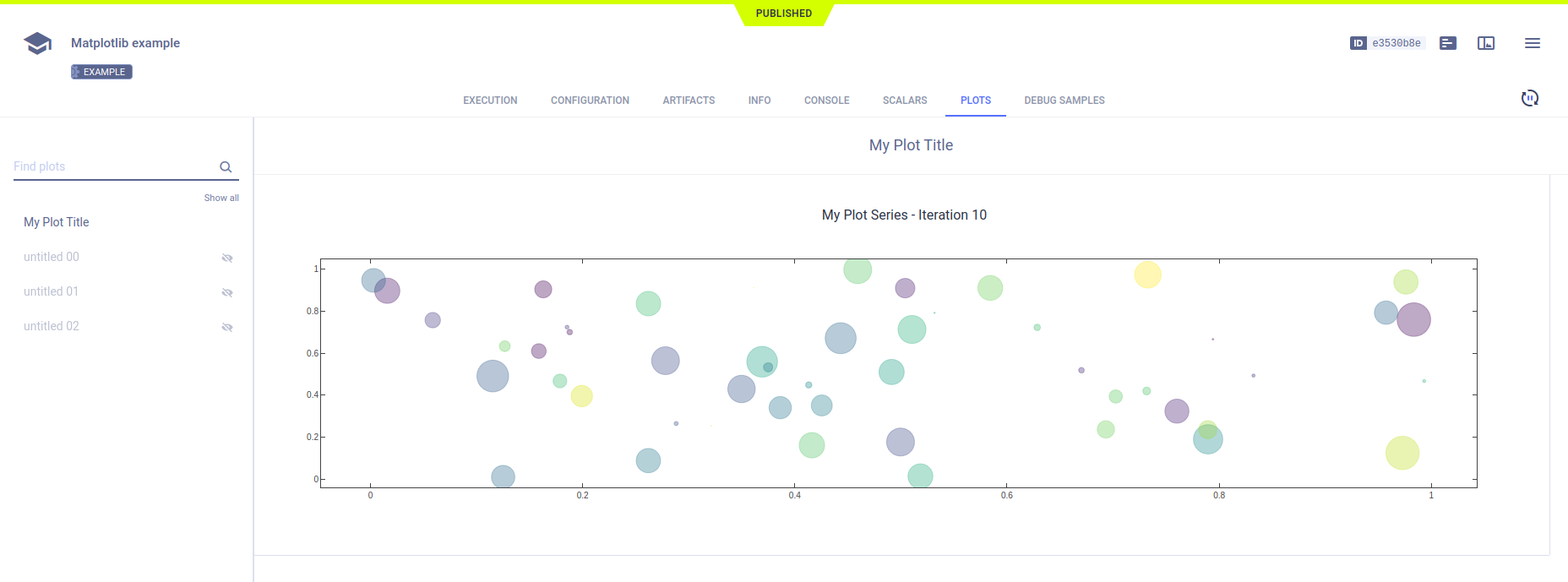The width and height of the screenshot is (1568, 582).
Task: Open the hamburger menu
Action: click(1532, 43)
